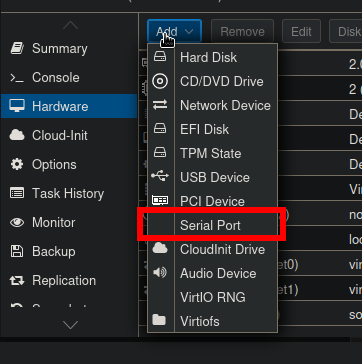Pick EFI Disk from the menu
362x364 pixels.
212,129
